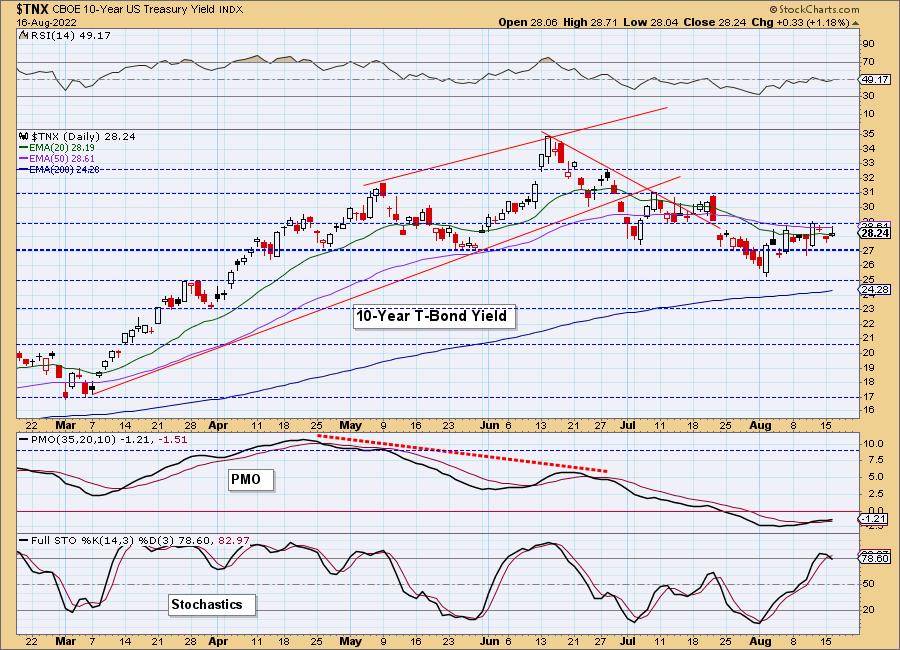900x650 pixels.
Task: Click the 28.24 last price tag on the axis
Action: pos(875,233)
